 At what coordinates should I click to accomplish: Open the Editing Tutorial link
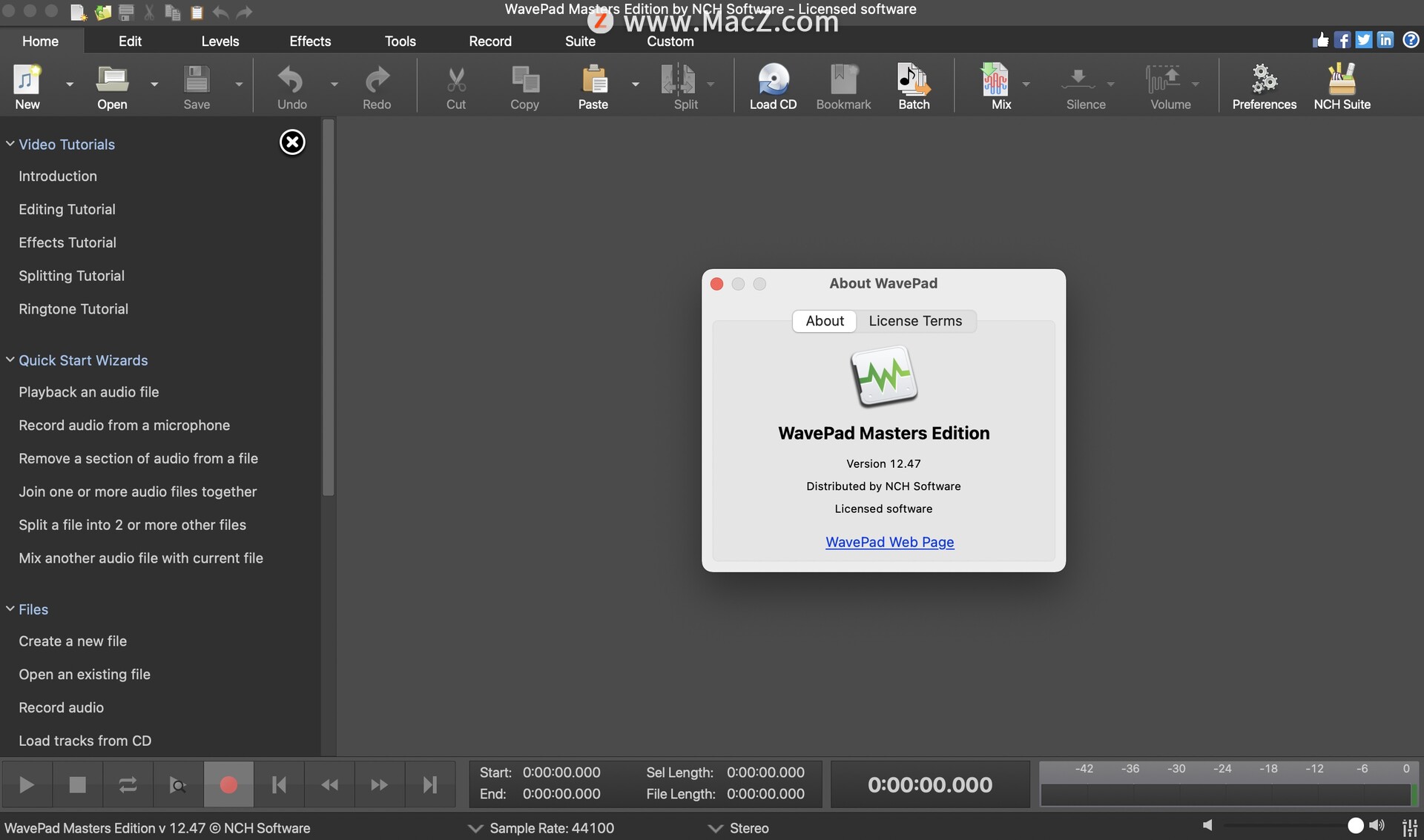pyautogui.click(x=67, y=209)
